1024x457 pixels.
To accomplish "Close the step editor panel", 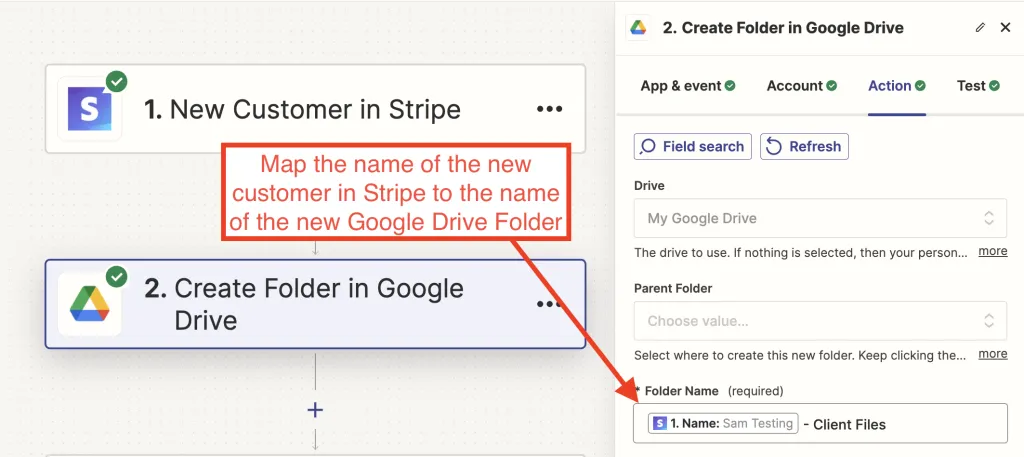I will tap(1006, 27).
